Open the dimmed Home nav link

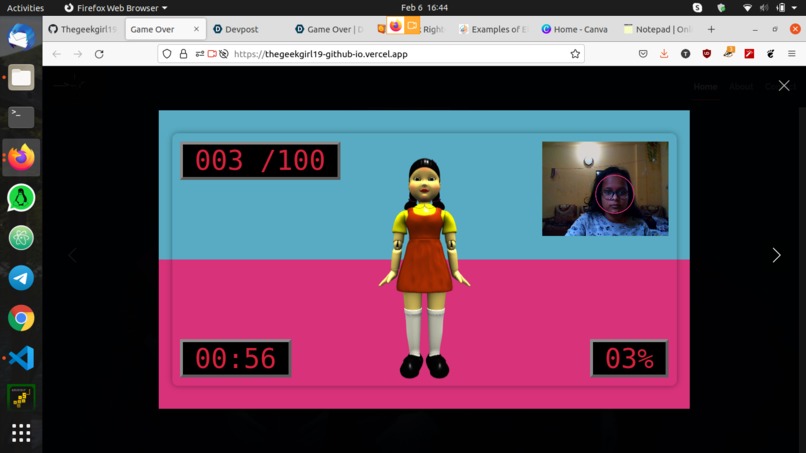pos(705,86)
